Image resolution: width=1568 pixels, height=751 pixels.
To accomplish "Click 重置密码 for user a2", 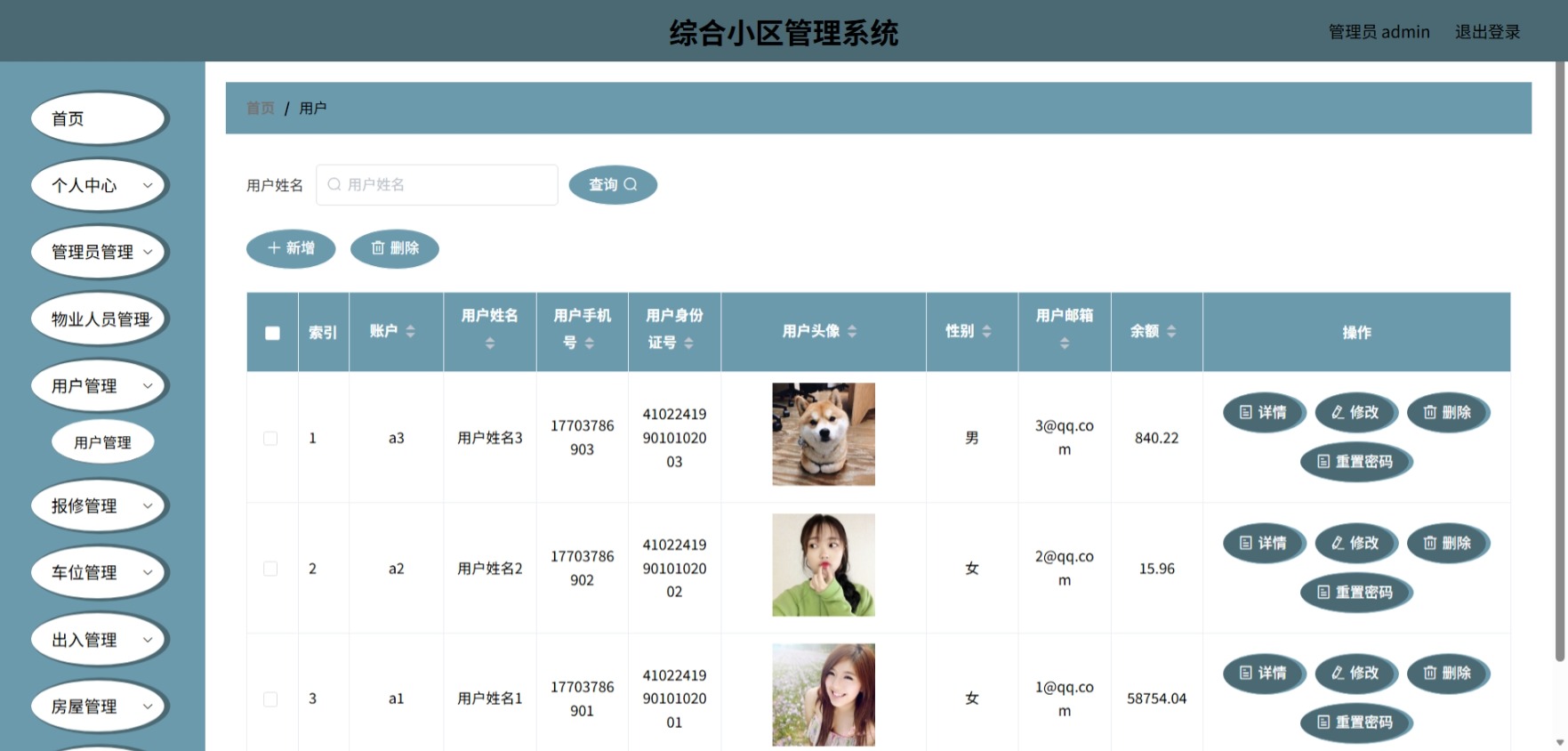I will coord(1355,592).
